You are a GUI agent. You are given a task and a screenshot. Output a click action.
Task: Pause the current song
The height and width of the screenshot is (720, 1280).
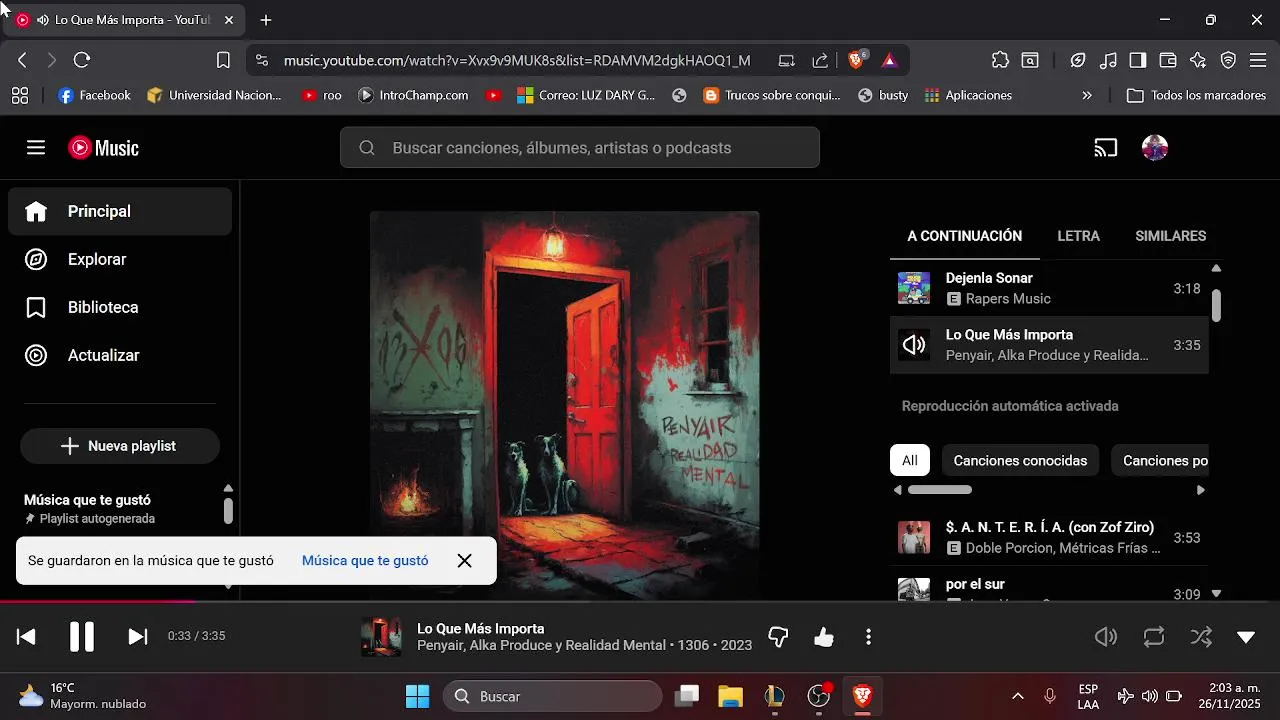(x=82, y=637)
